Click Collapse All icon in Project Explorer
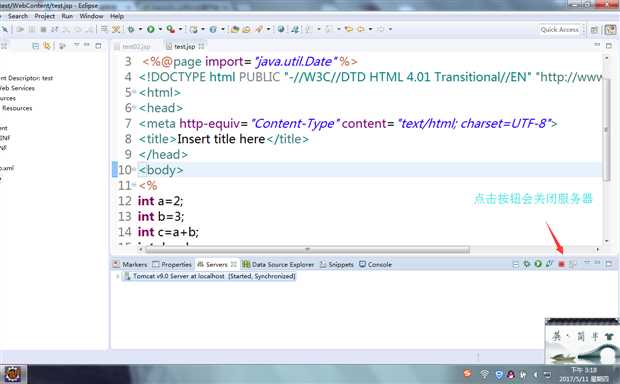620x384 pixels. click(x=35, y=46)
